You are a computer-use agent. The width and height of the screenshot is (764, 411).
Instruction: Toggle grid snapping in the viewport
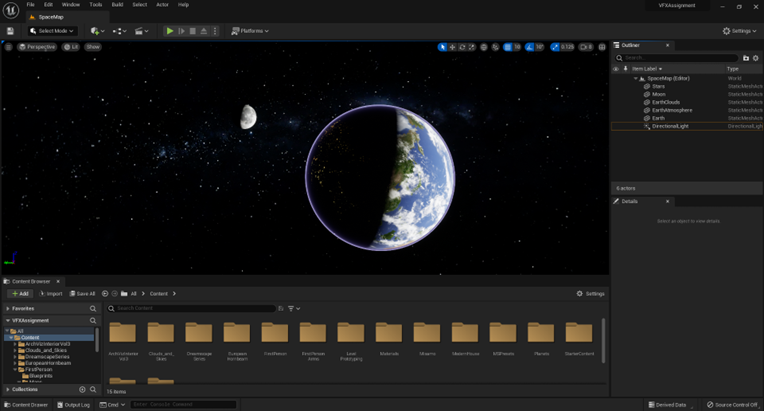508,47
